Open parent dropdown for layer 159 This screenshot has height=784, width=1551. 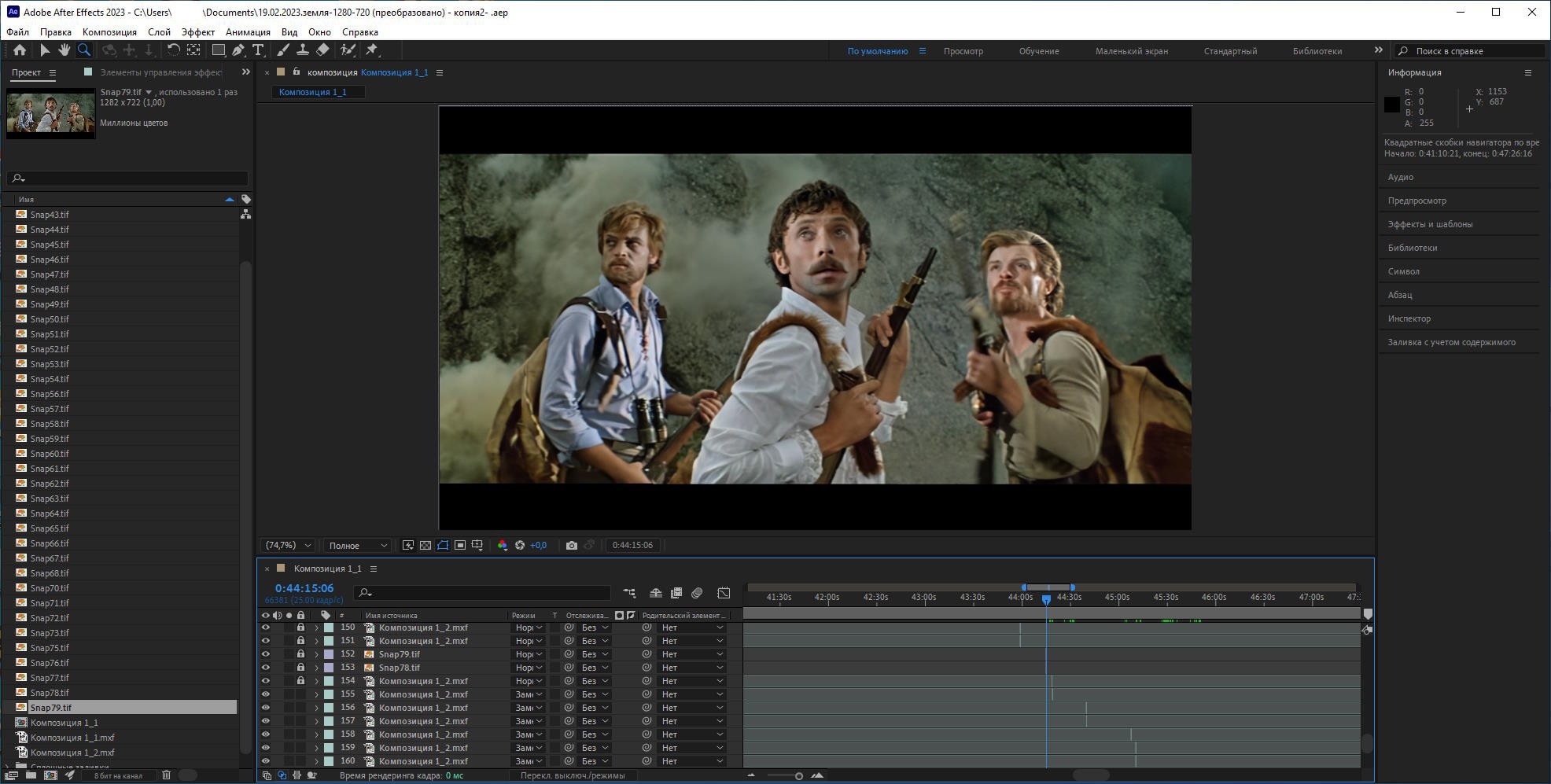coord(692,748)
